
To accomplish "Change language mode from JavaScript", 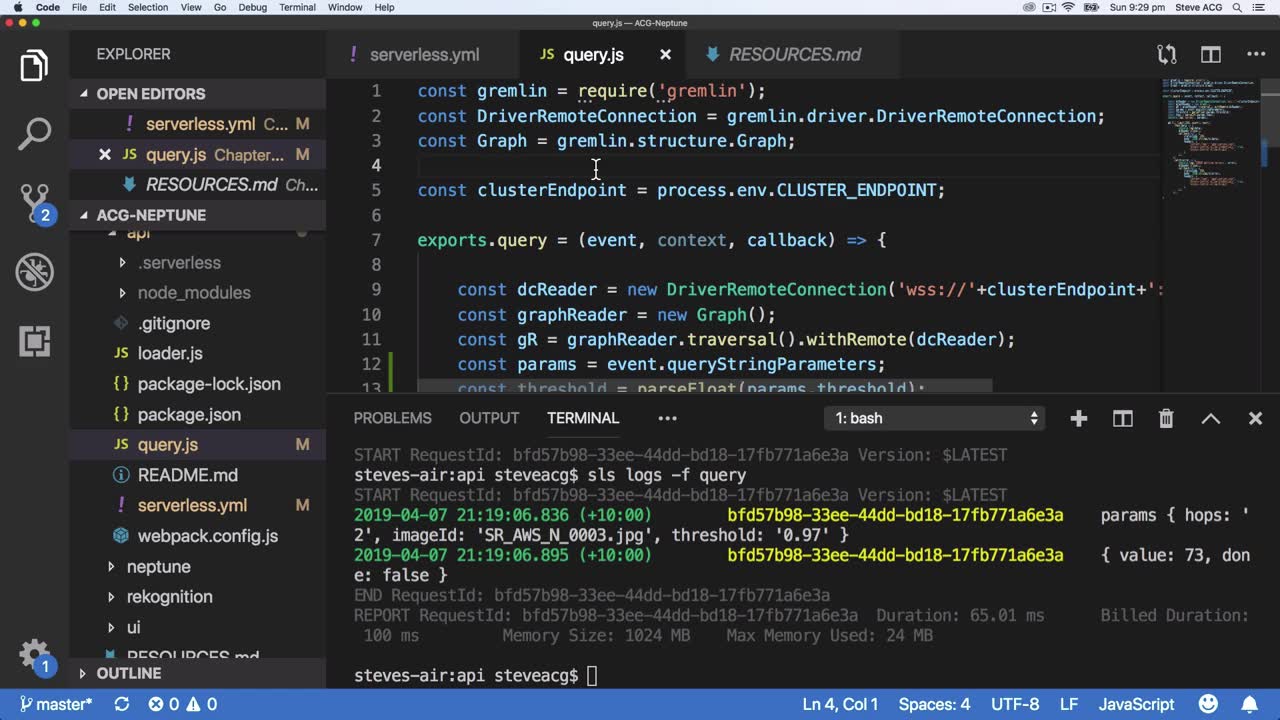I will (x=1136, y=705).
